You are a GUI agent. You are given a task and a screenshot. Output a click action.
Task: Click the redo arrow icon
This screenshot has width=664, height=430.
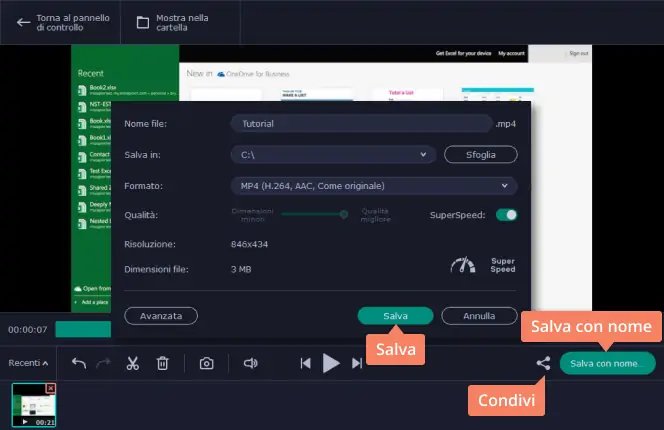point(103,363)
